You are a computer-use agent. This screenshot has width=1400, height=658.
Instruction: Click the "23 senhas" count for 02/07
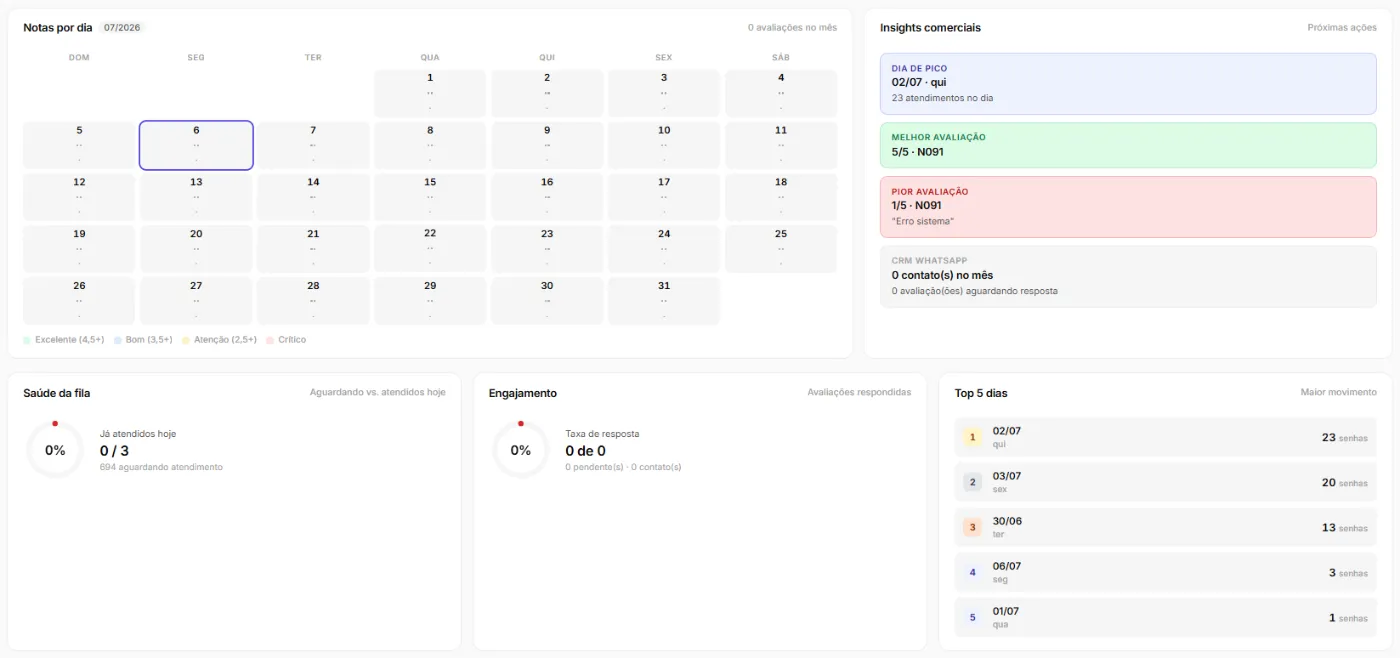(x=1344, y=437)
